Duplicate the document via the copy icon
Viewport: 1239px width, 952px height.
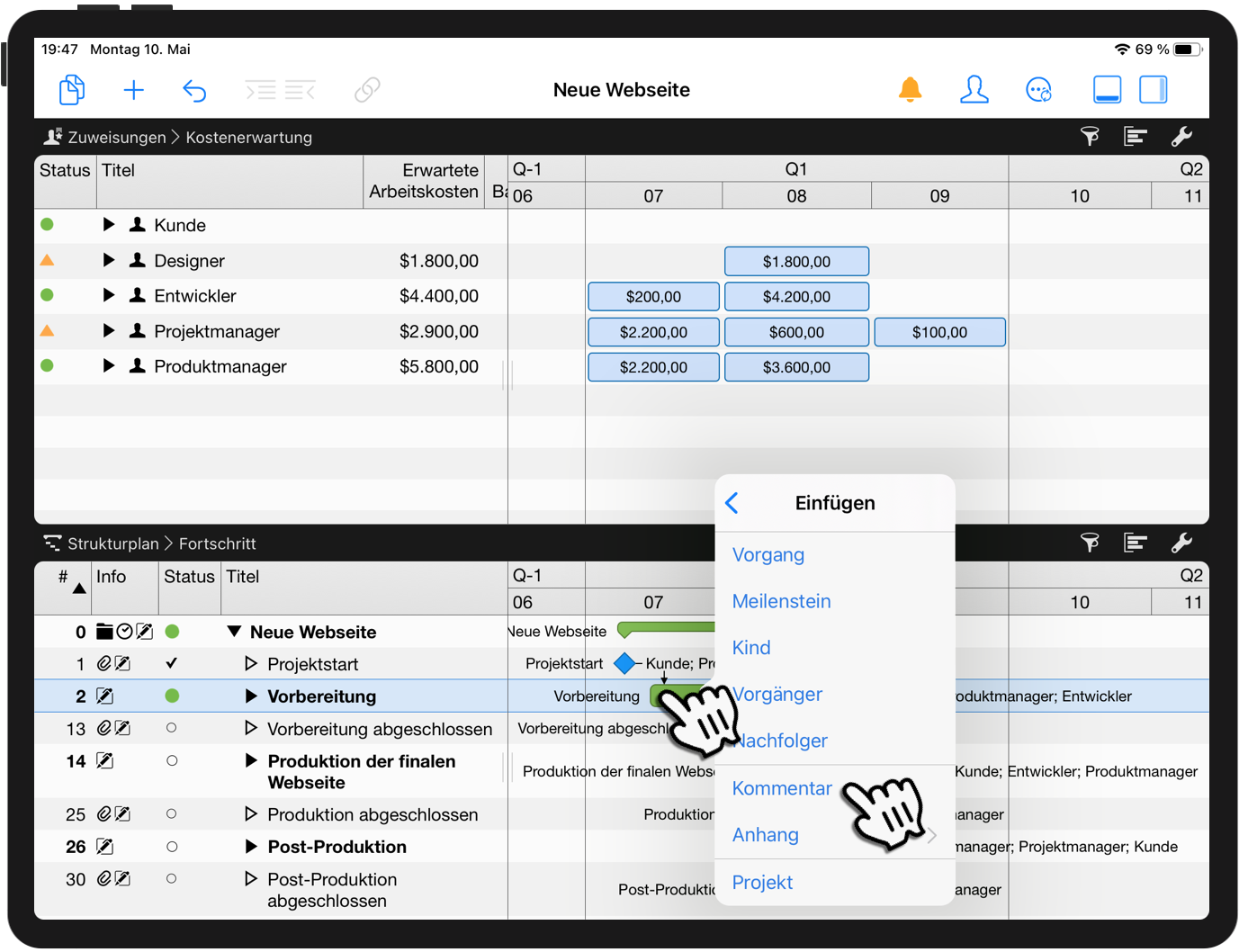71,89
